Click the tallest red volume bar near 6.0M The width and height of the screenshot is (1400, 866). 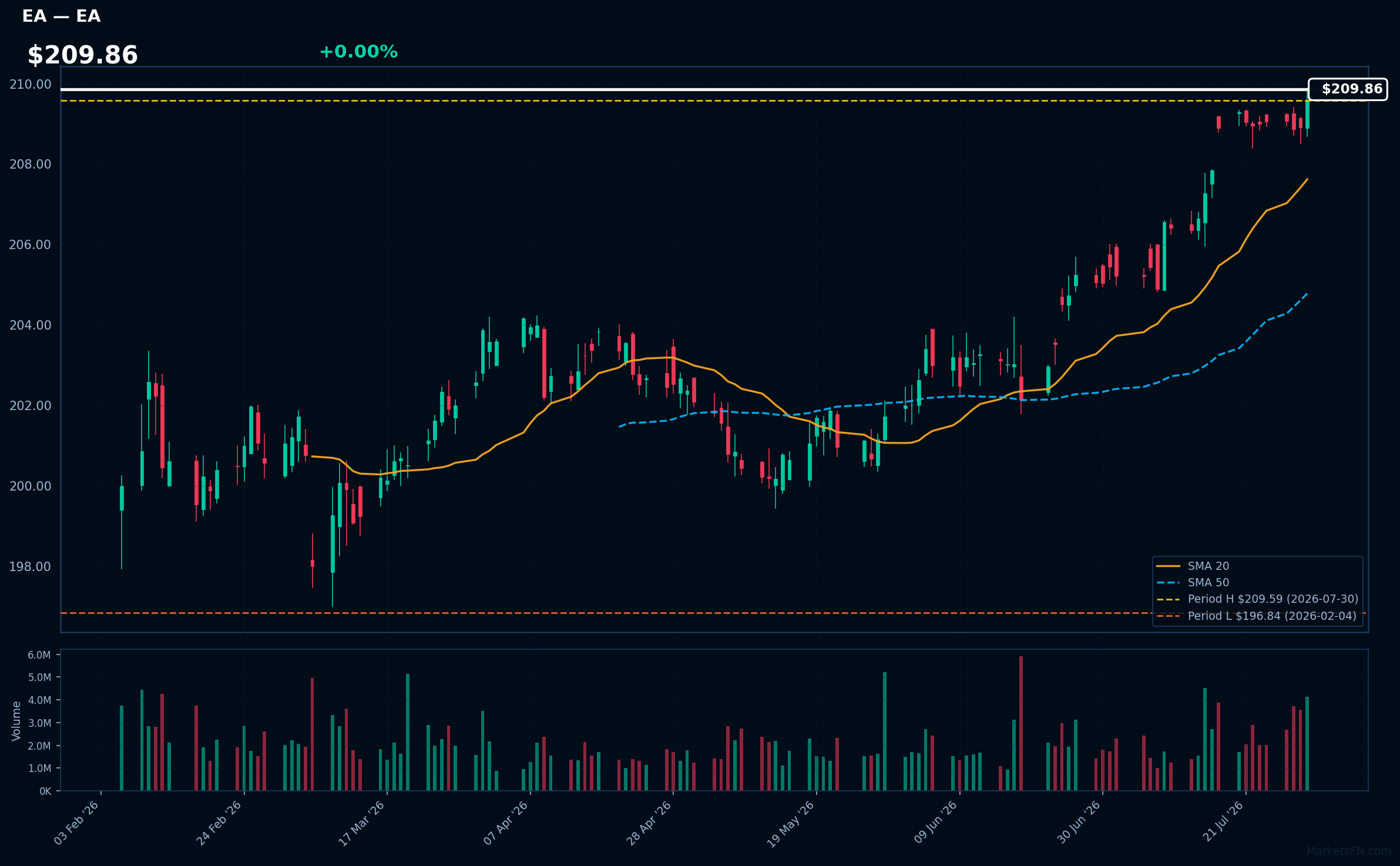1021,723
